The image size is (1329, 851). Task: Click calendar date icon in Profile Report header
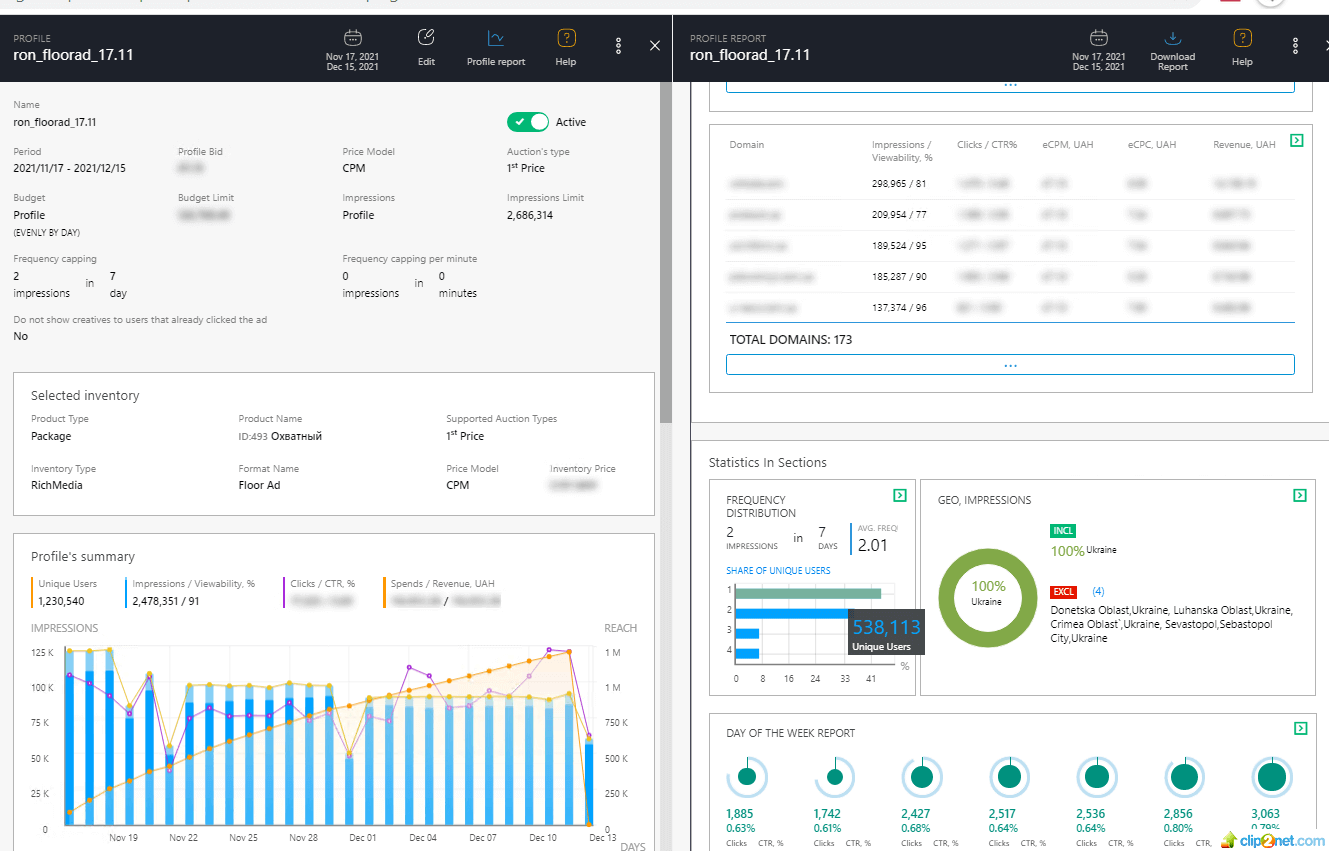pos(1098,38)
